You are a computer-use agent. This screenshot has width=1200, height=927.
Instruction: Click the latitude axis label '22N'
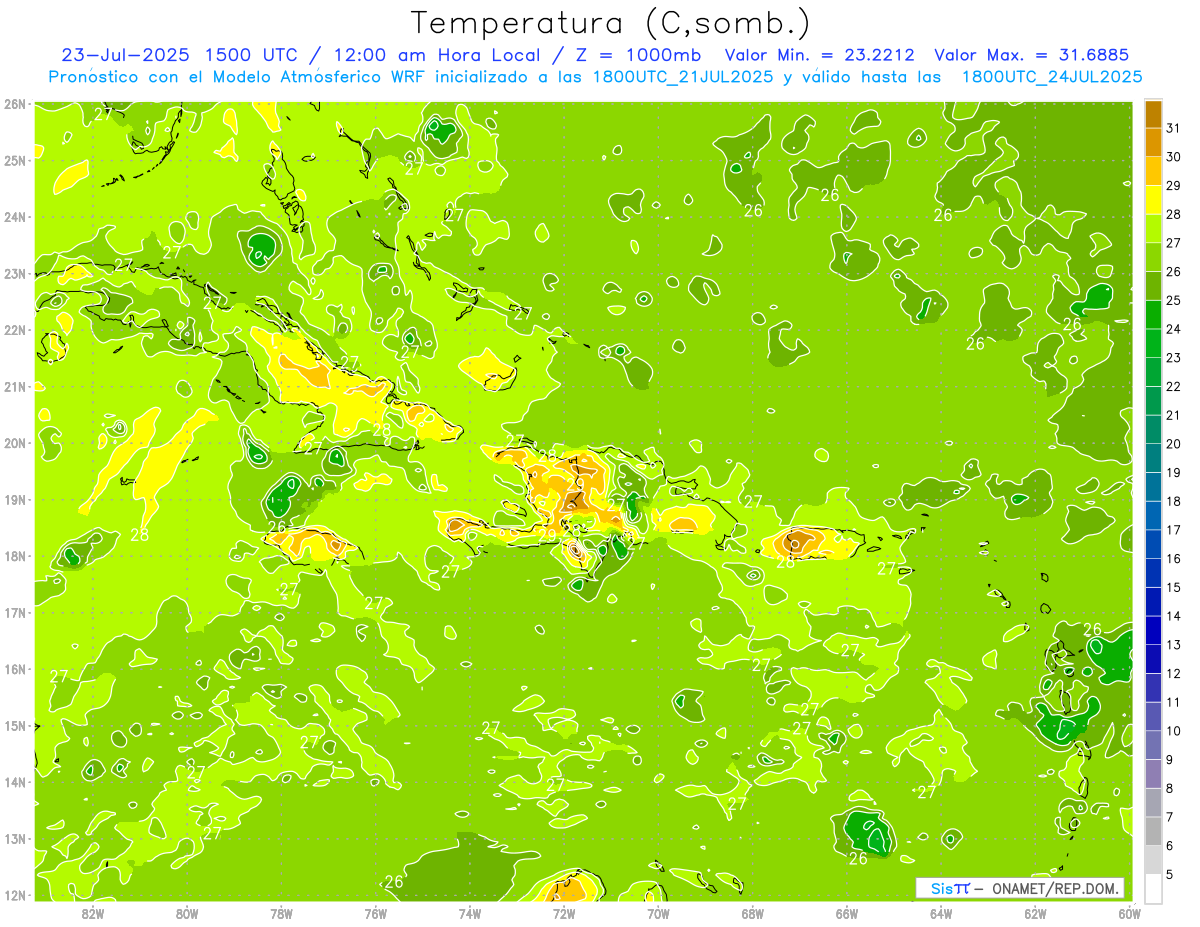click(x=15, y=330)
